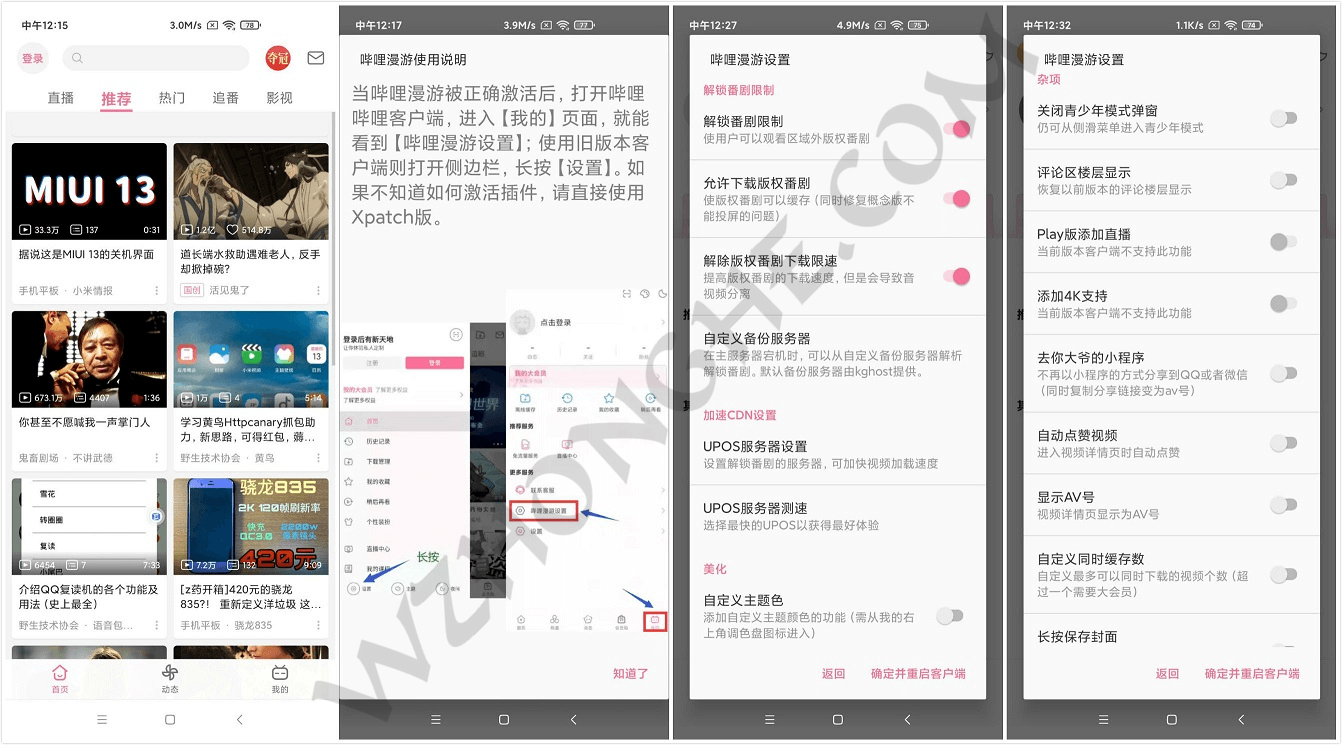Open more options on the MIUI 13 video card
1342x745 pixels.
point(156,291)
